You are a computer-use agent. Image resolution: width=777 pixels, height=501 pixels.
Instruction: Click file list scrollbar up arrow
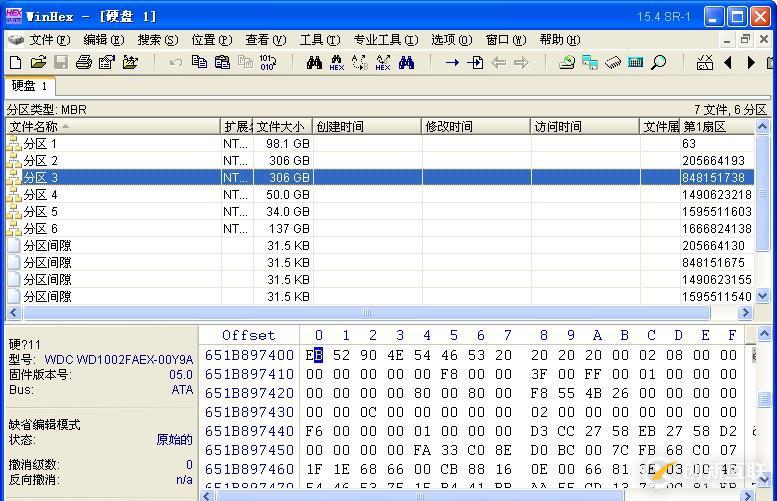pyautogui.click(x=763, y=126)
